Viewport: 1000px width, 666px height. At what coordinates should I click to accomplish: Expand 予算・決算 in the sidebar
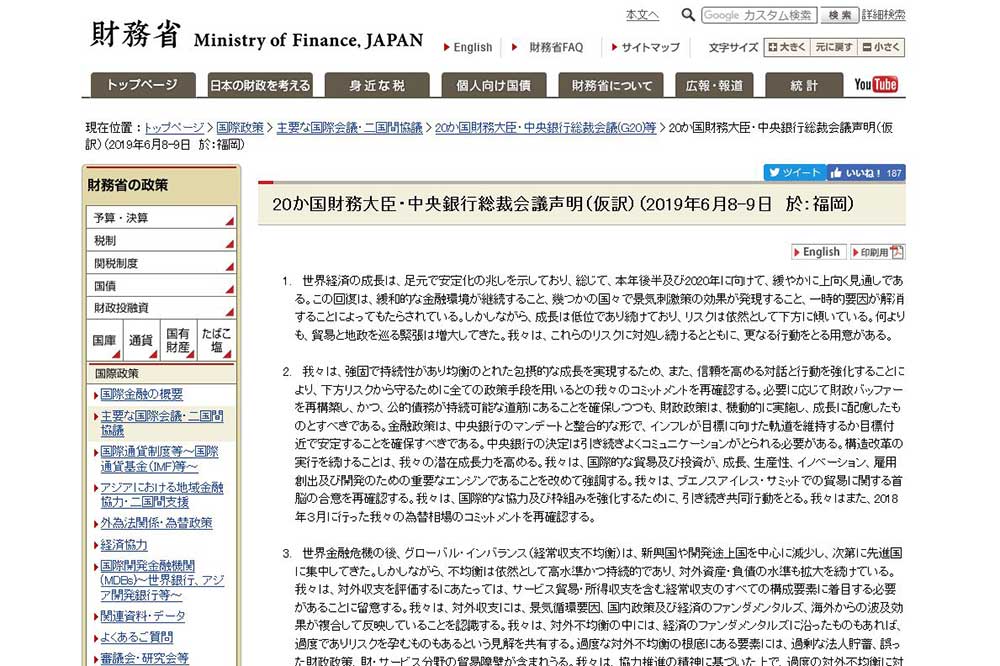tap(161, 218)
